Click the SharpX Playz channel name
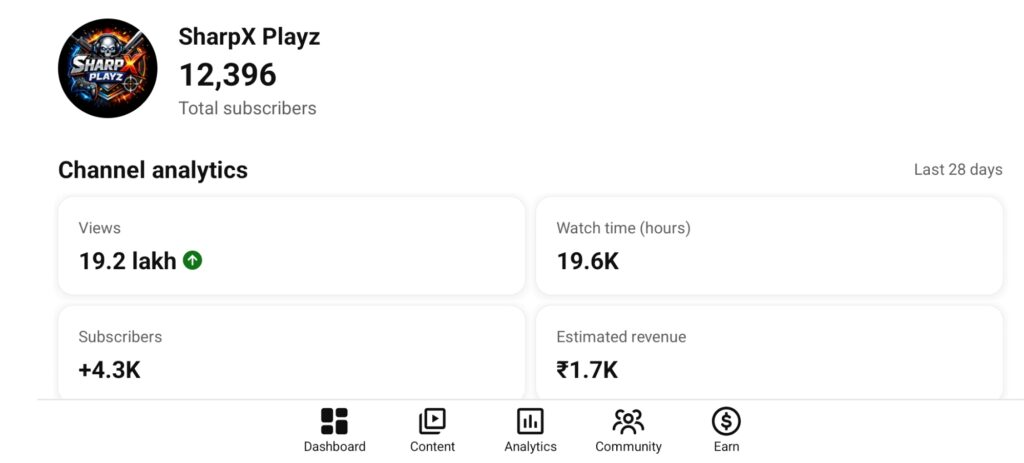 [x=249, y=37]
